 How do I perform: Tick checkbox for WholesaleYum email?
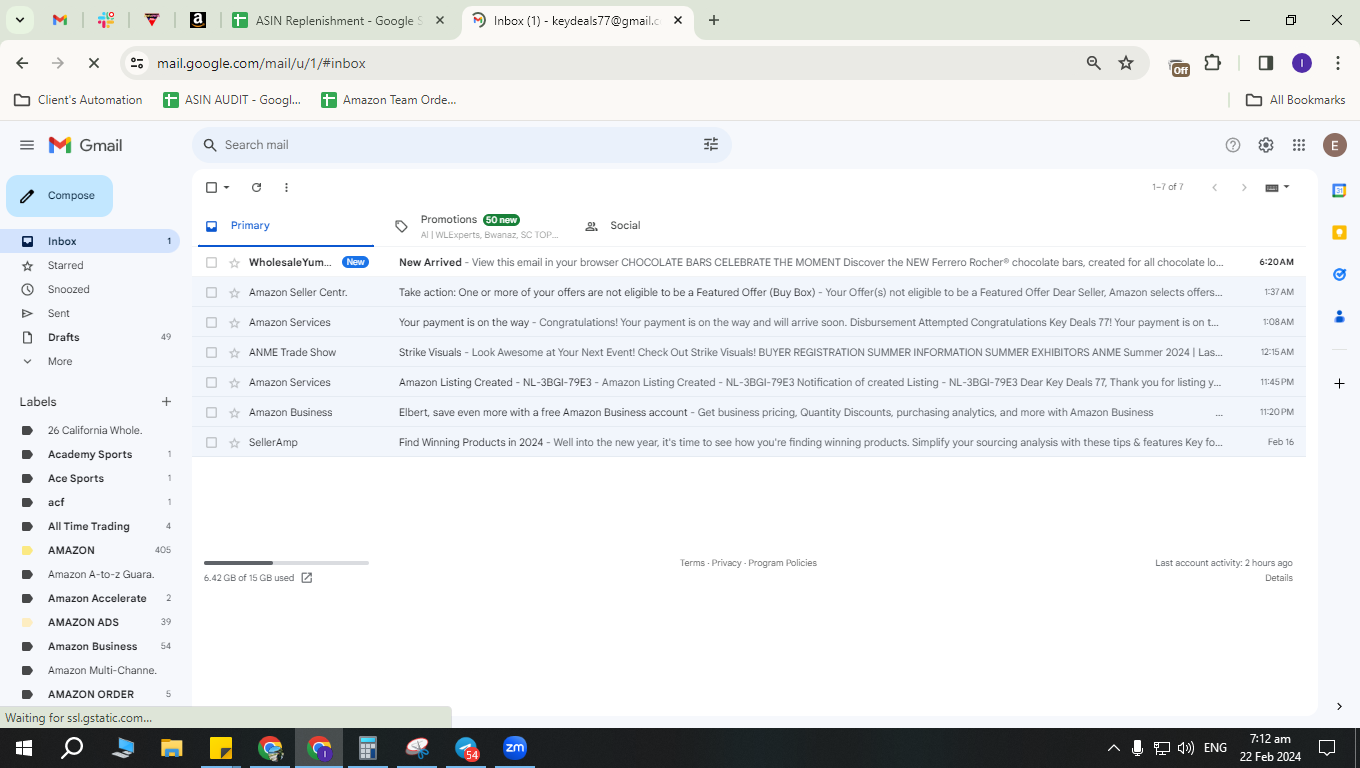(x=211, y=262)
